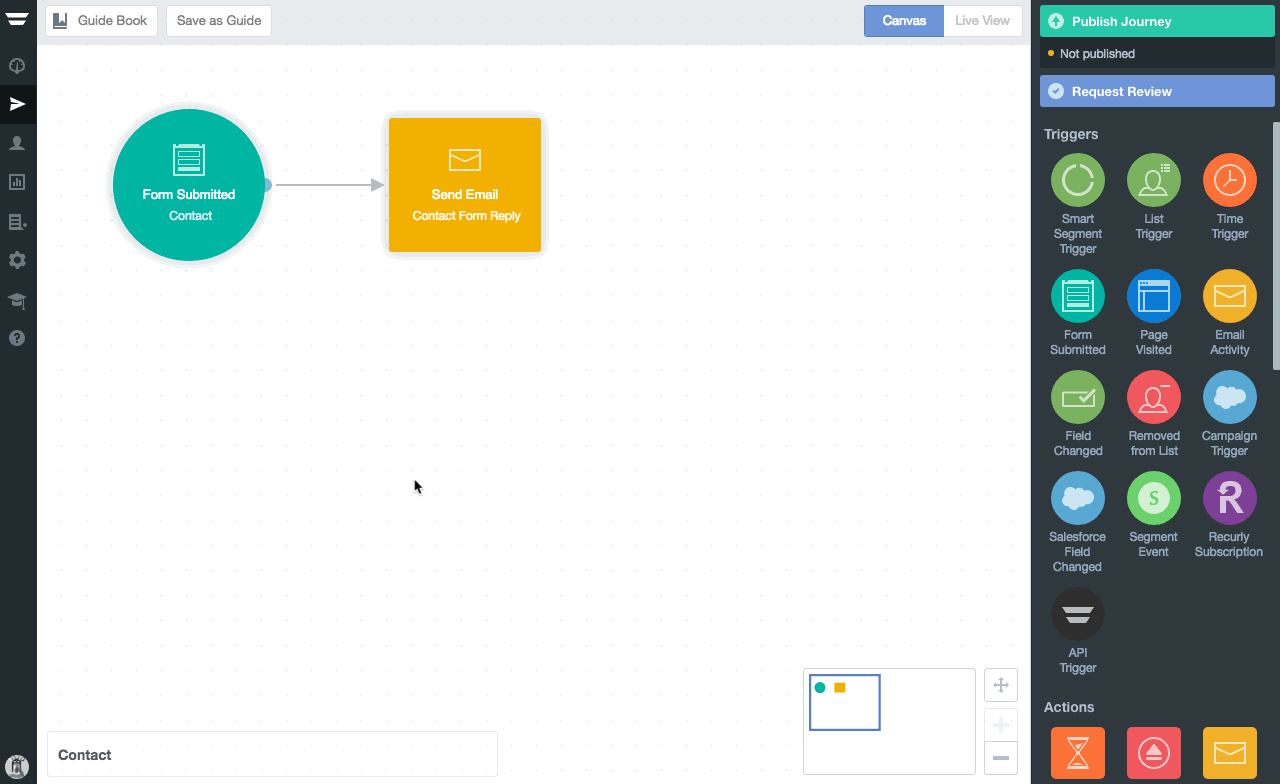Add the API Trigger icon
The image size is (1280, 784).
(1077, 614)
